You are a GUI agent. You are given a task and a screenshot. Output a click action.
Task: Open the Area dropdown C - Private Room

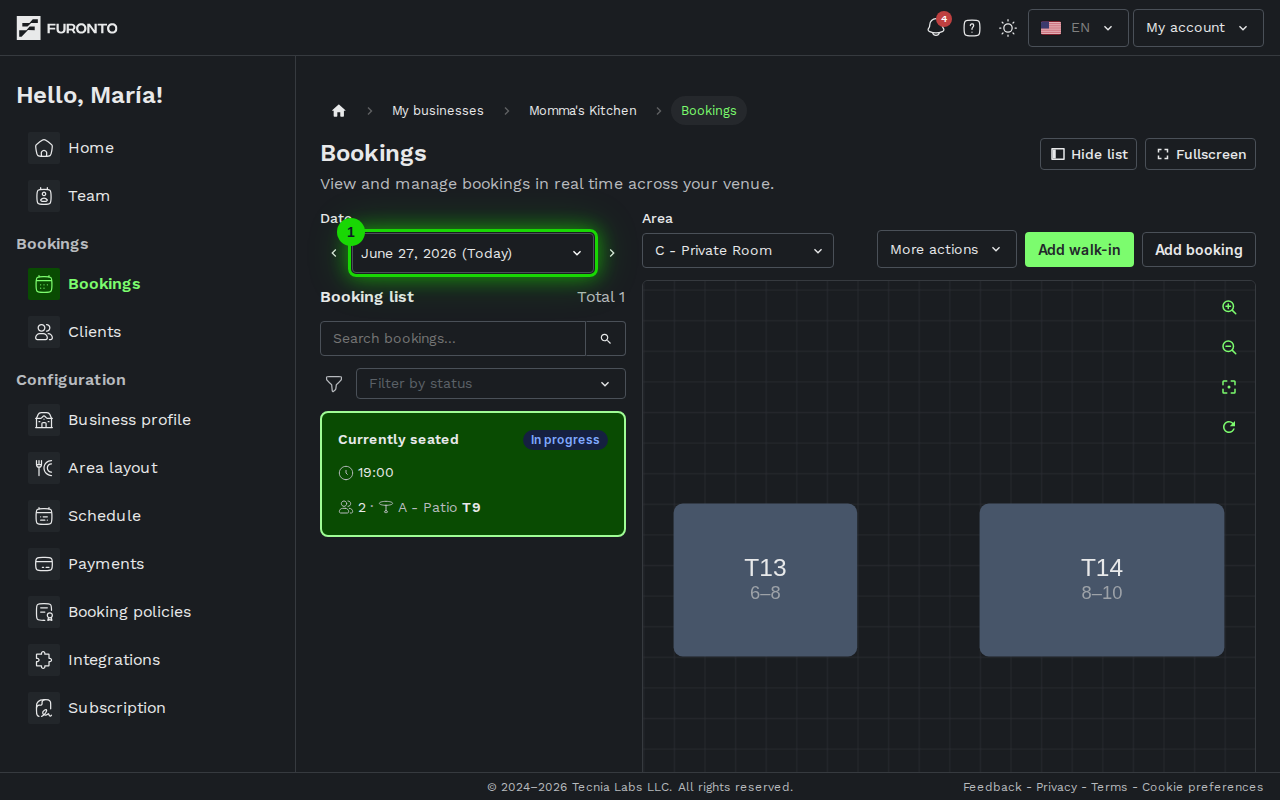pos(738,250)
